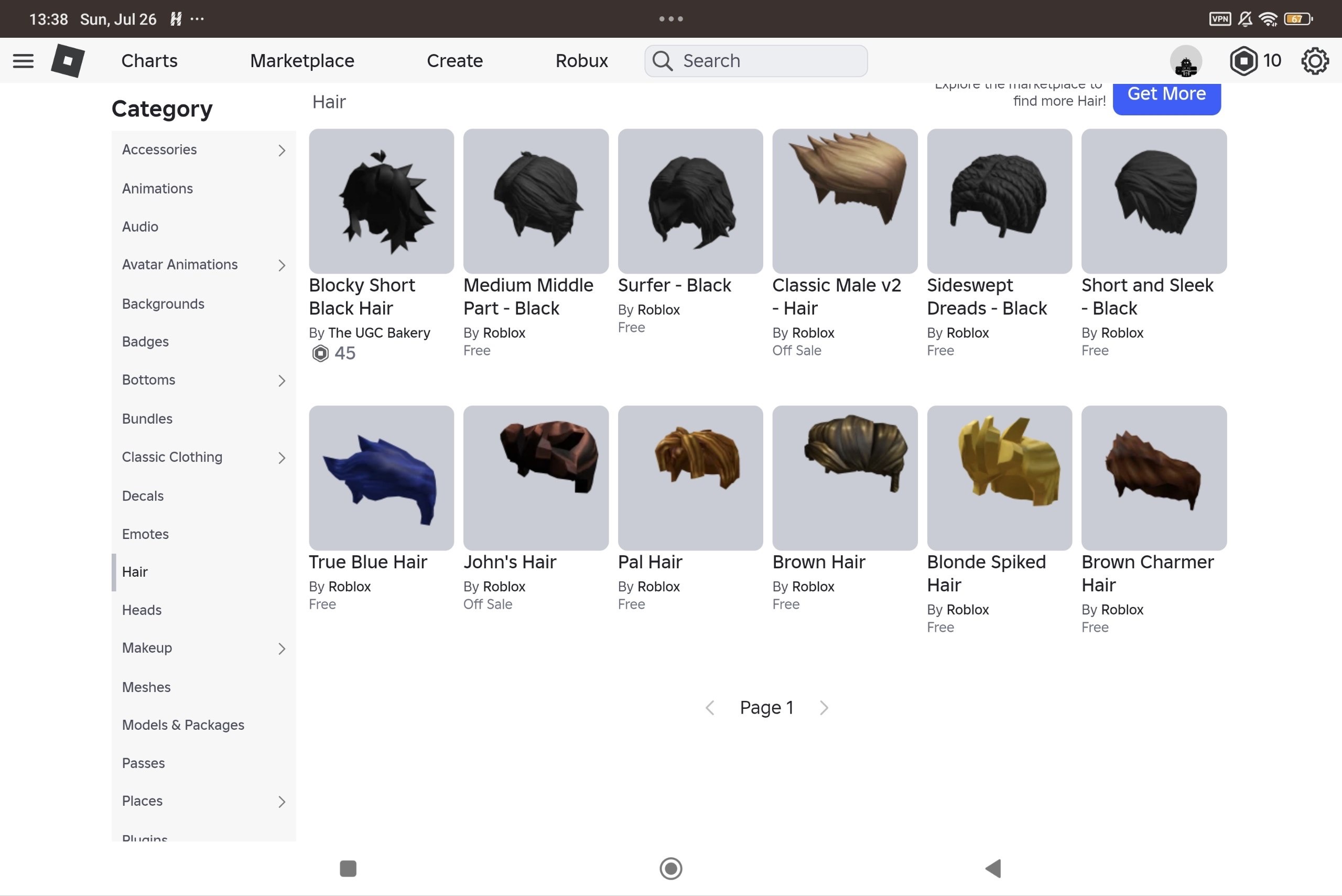Select the Animations category
Viewport: 1342px width, 896px height.
click(203, 189)
